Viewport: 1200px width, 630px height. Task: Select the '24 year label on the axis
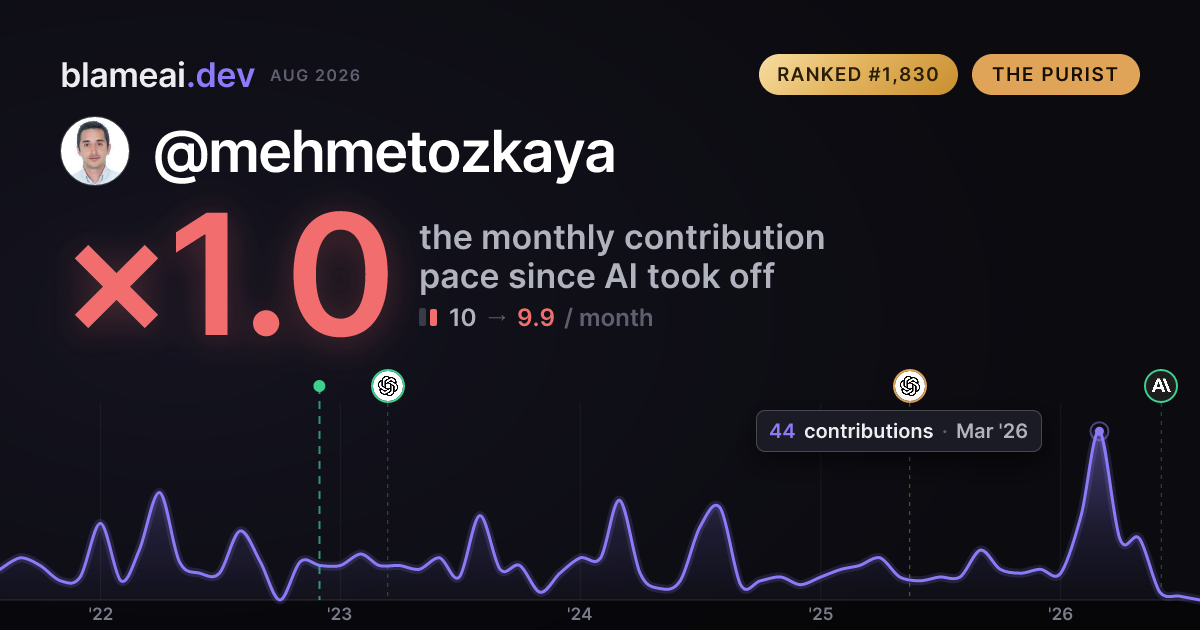[580, 614]
